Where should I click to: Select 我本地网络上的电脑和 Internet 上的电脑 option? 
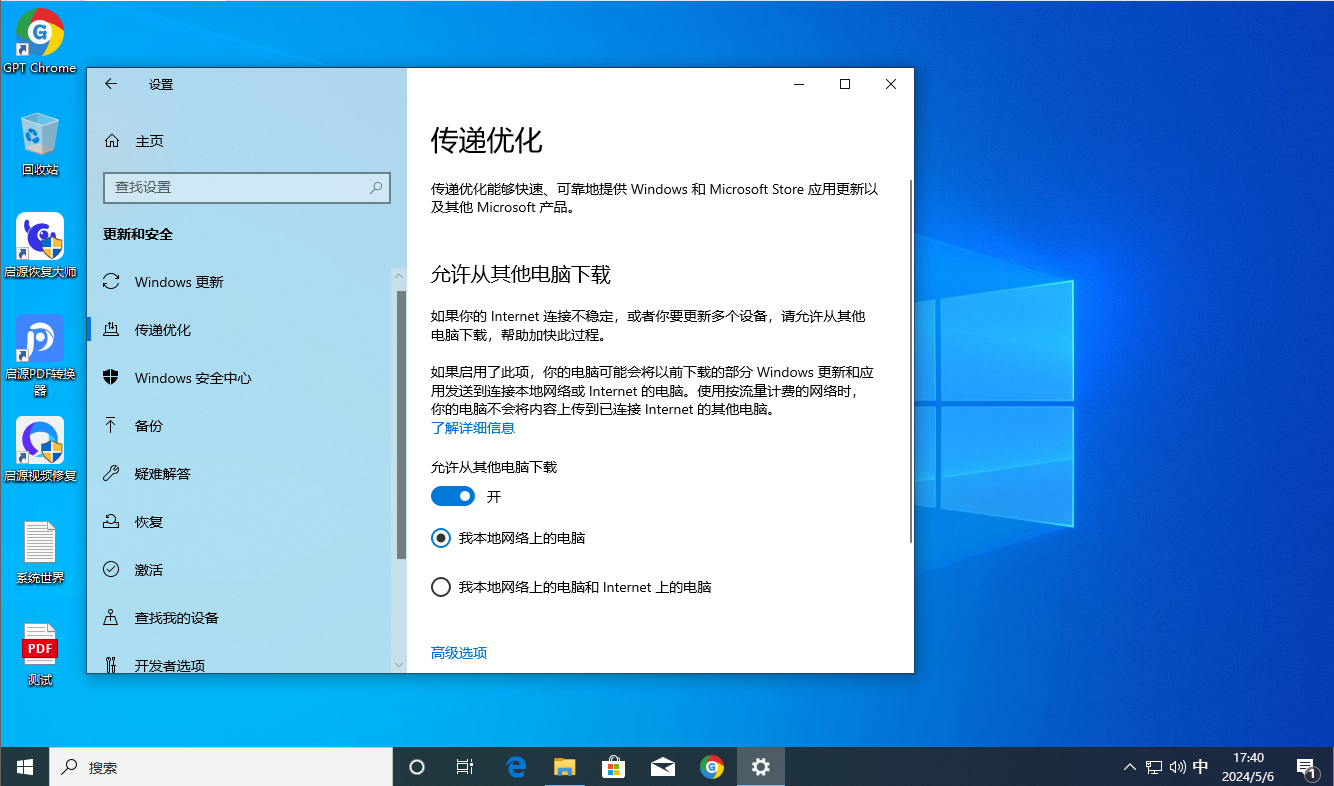click(x=571, y=587)
